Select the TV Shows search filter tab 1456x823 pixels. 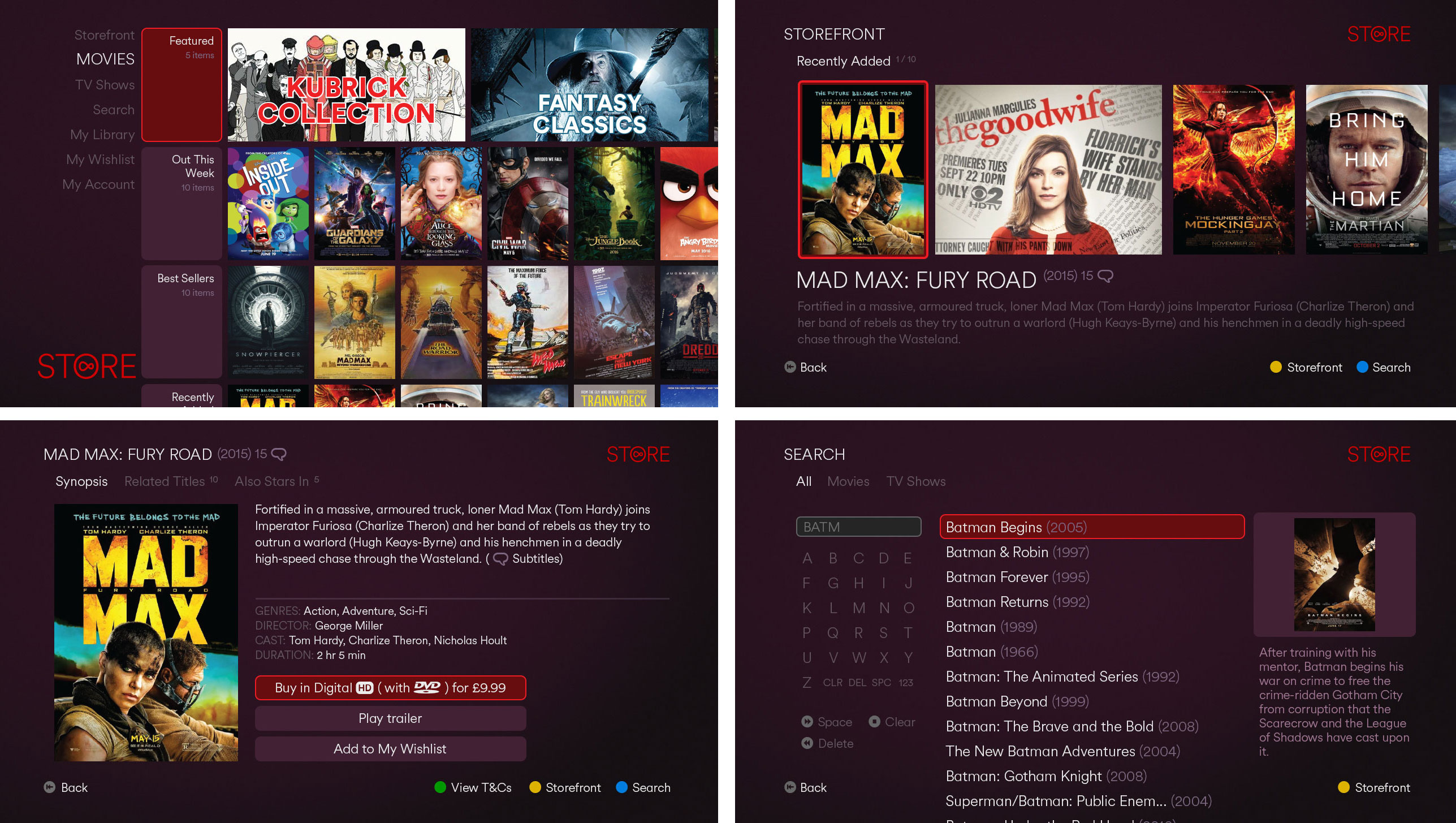pyautogui.click(x=916, y=481)
